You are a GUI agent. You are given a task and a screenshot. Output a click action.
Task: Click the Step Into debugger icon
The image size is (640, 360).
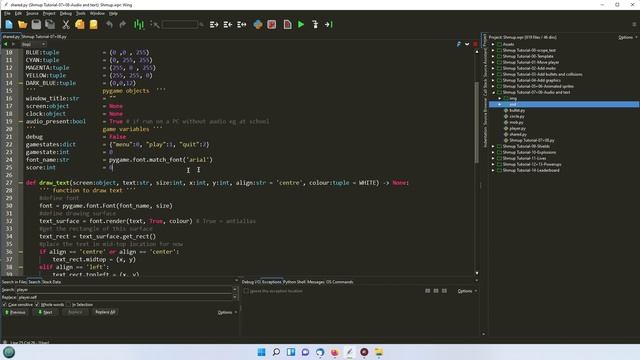click(x=315, y=24)
